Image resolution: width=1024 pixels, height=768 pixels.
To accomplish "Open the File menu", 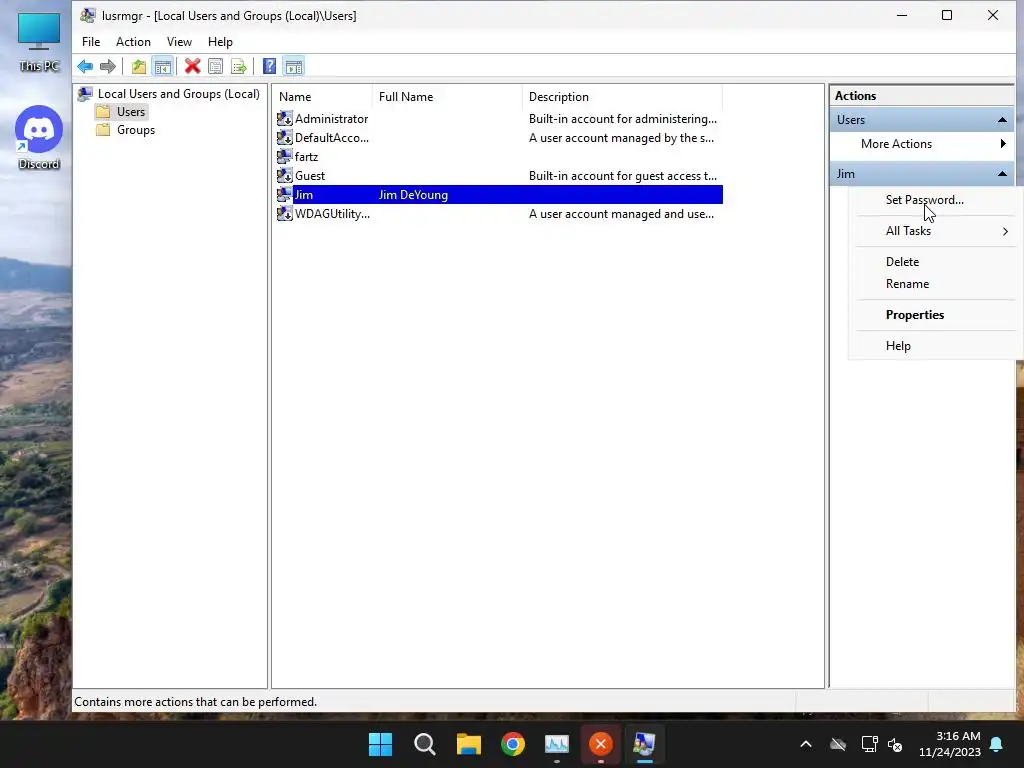I will click(x=91, y=42).
